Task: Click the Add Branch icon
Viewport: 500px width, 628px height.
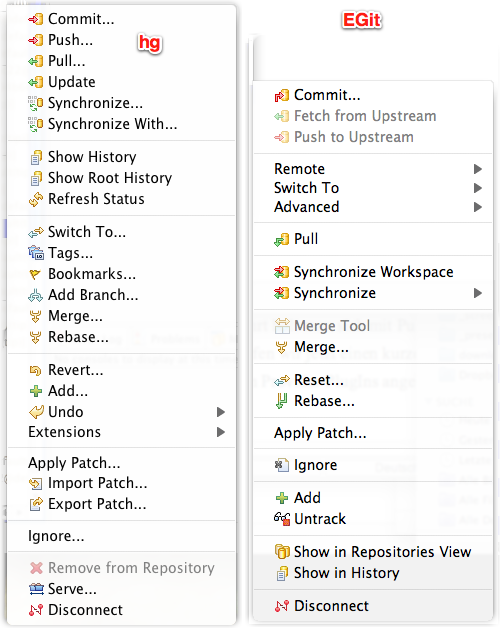Action: point(35,296)
